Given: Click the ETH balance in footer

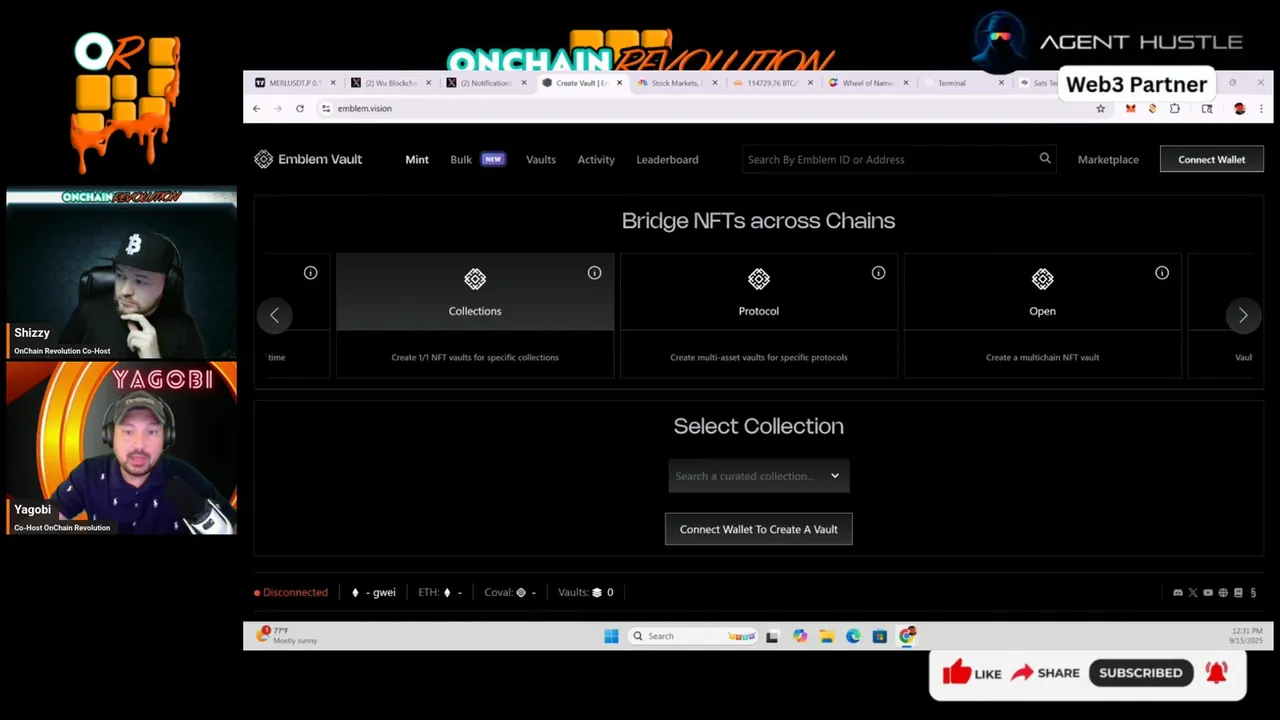Looking at the screenshot, I should pos(440,592).
